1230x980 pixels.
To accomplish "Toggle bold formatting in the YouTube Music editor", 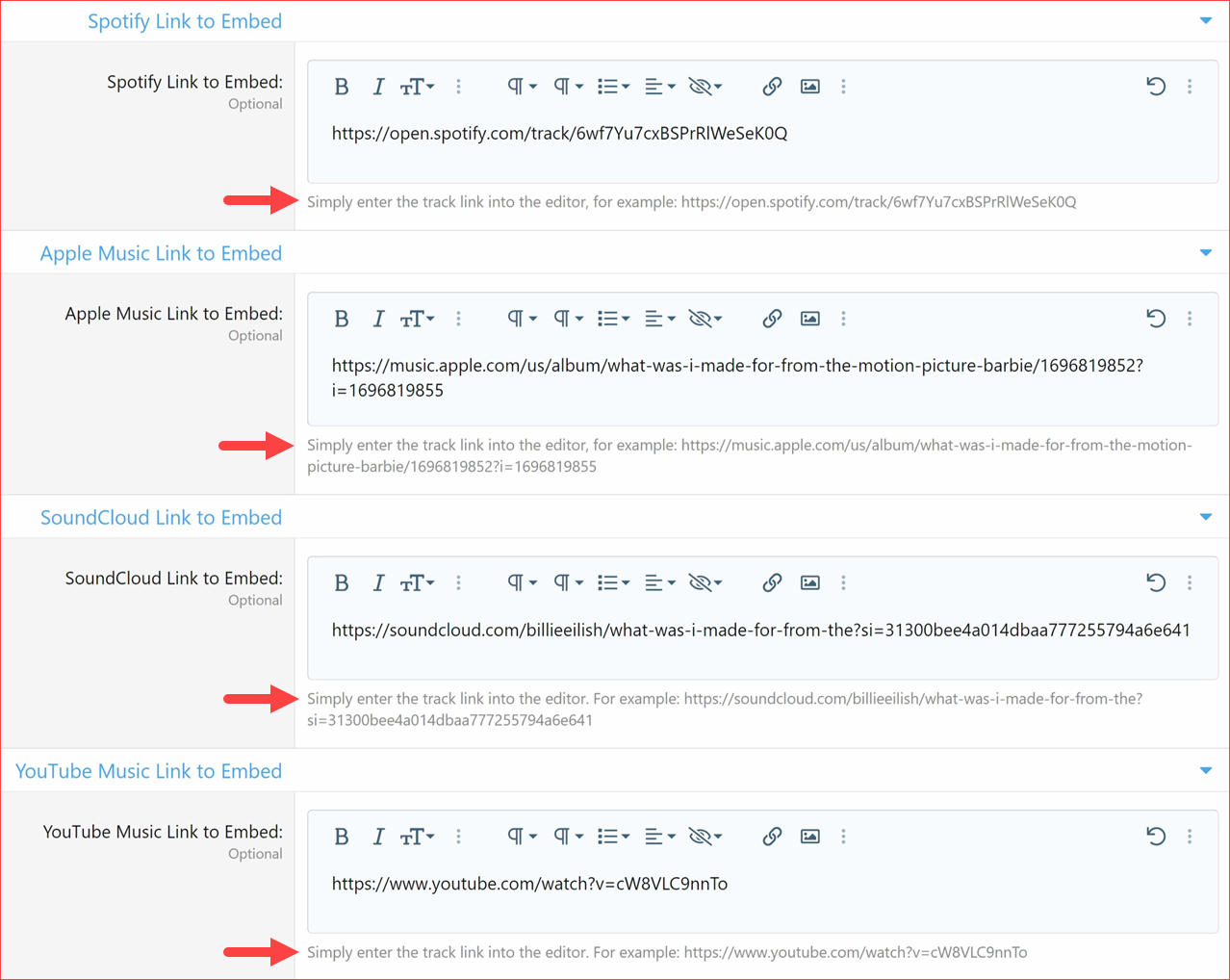I will point(342,836).
